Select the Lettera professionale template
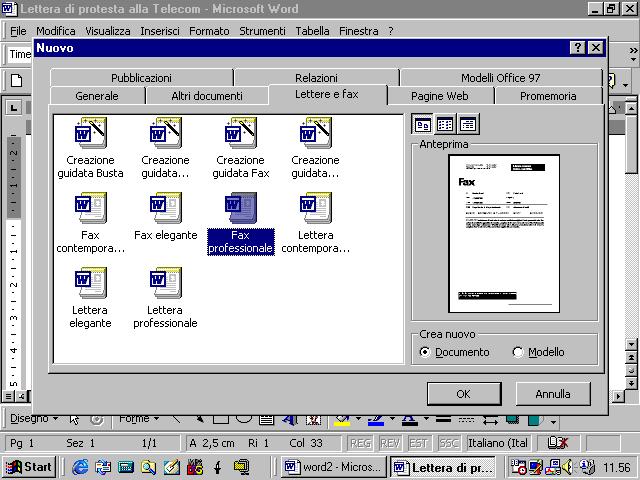The image size is (640, 480). click(x=165, y=297)
